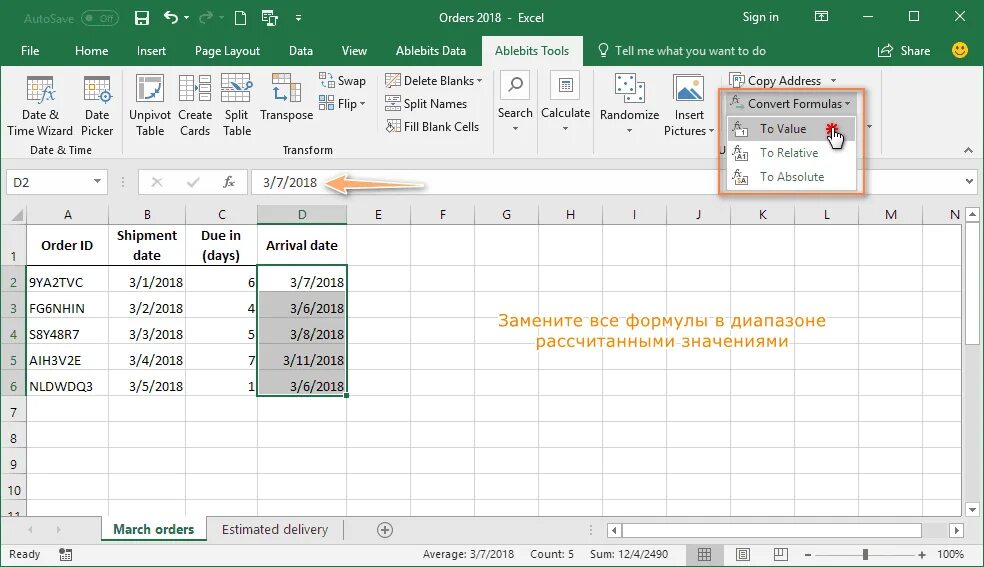
Task: Click the Share button
Action: 904,51
